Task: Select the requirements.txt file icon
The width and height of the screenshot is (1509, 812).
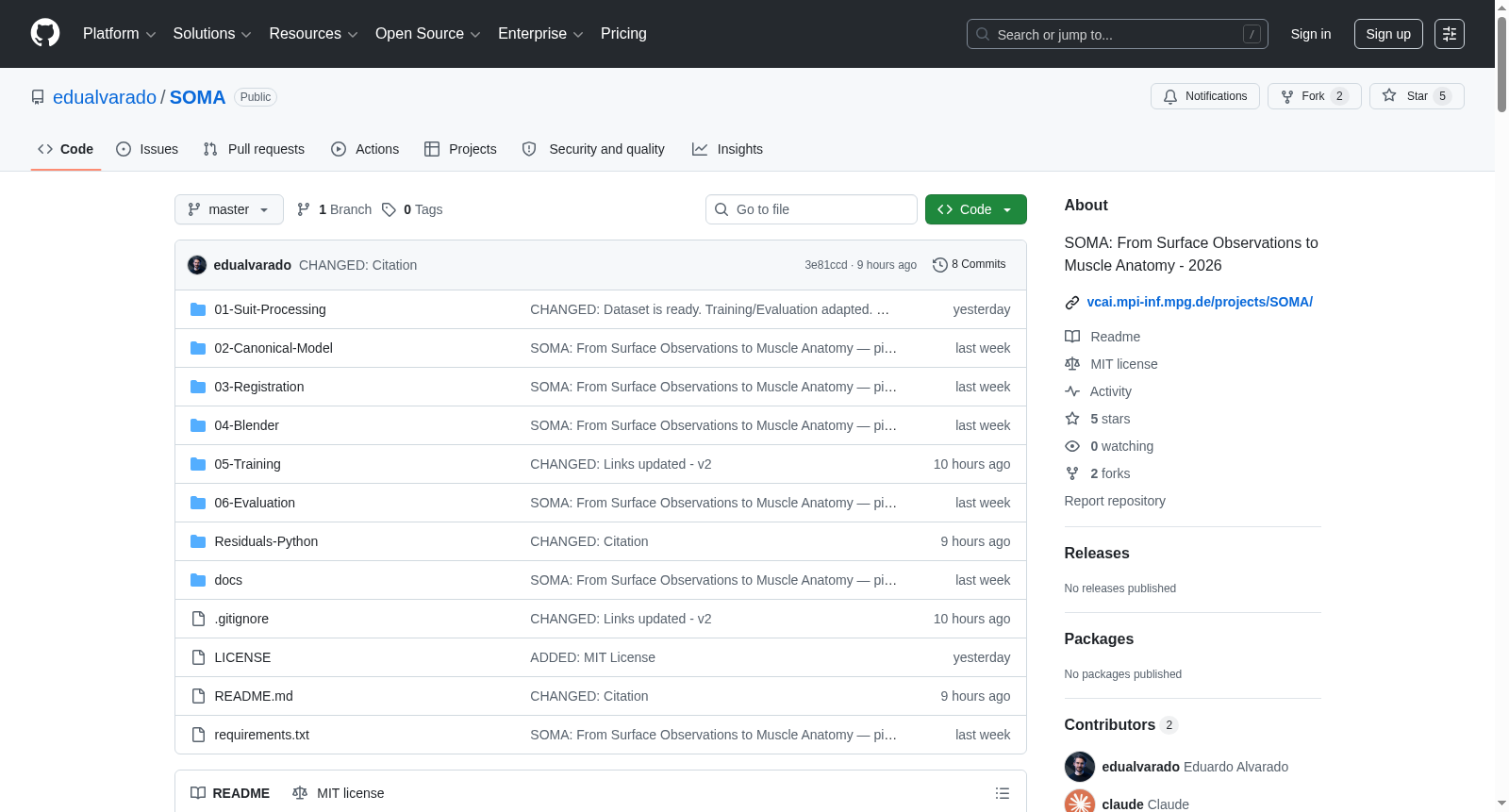Action: pos(198,735)
